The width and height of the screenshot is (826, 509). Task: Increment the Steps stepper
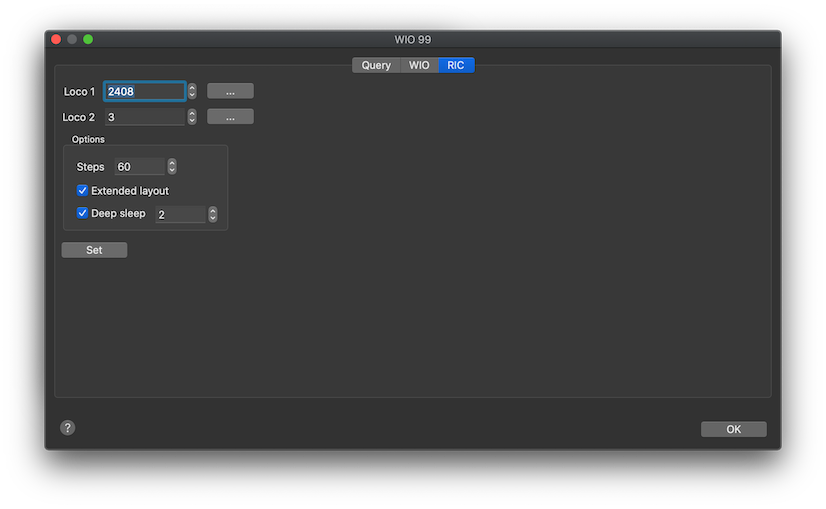tap(172, 163)
